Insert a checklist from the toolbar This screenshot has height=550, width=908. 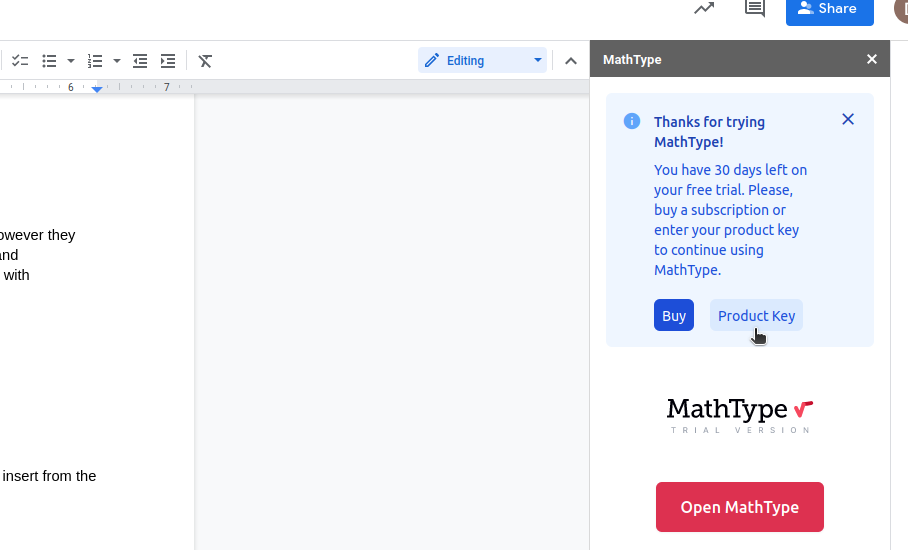(x=20, y=61)
